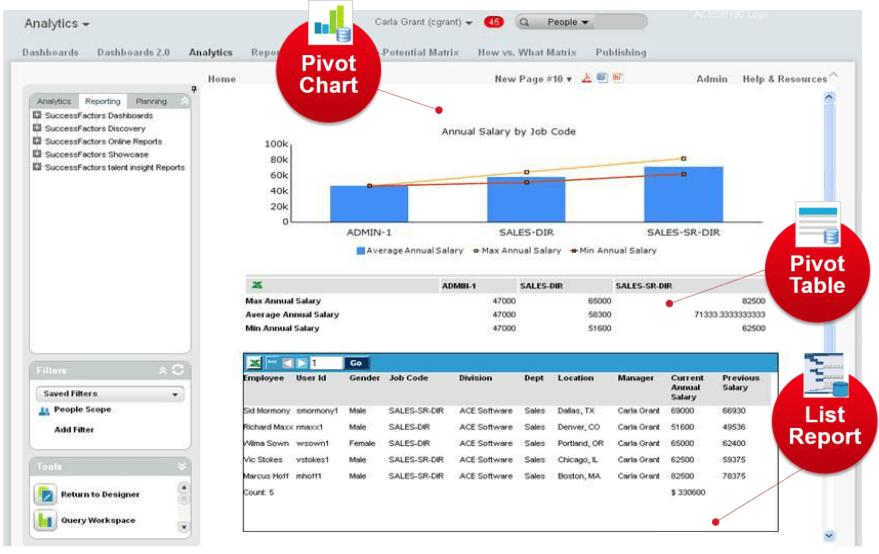Open the People search scope dropdown
The image size is (879, 554).
click(568, 22)
